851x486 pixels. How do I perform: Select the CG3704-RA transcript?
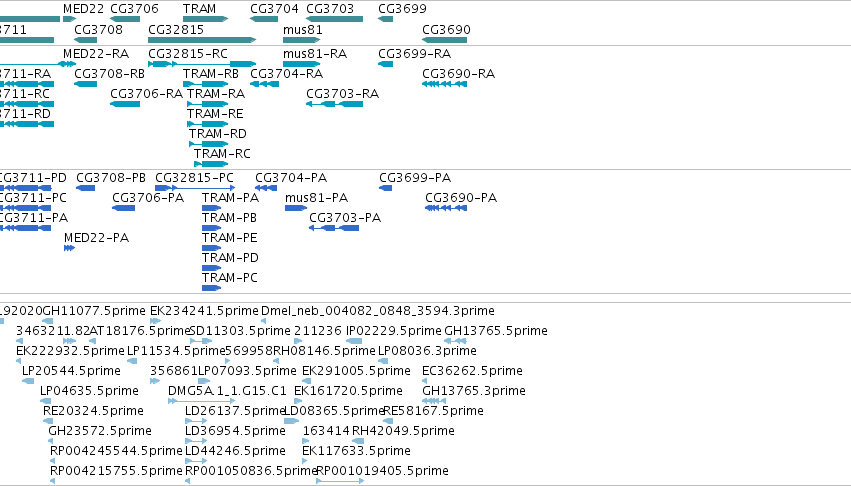264,84
